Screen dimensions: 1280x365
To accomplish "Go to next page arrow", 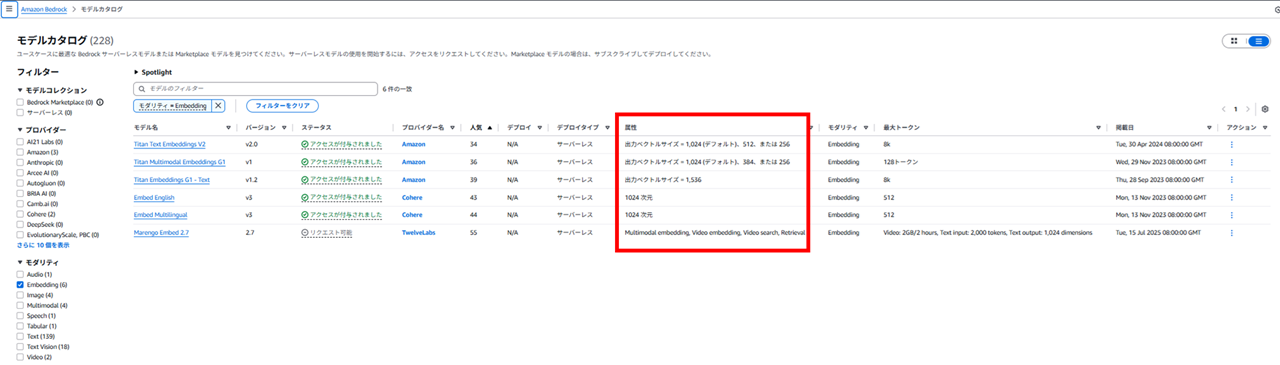I will pyautogui.click(x=1249, y=109).
